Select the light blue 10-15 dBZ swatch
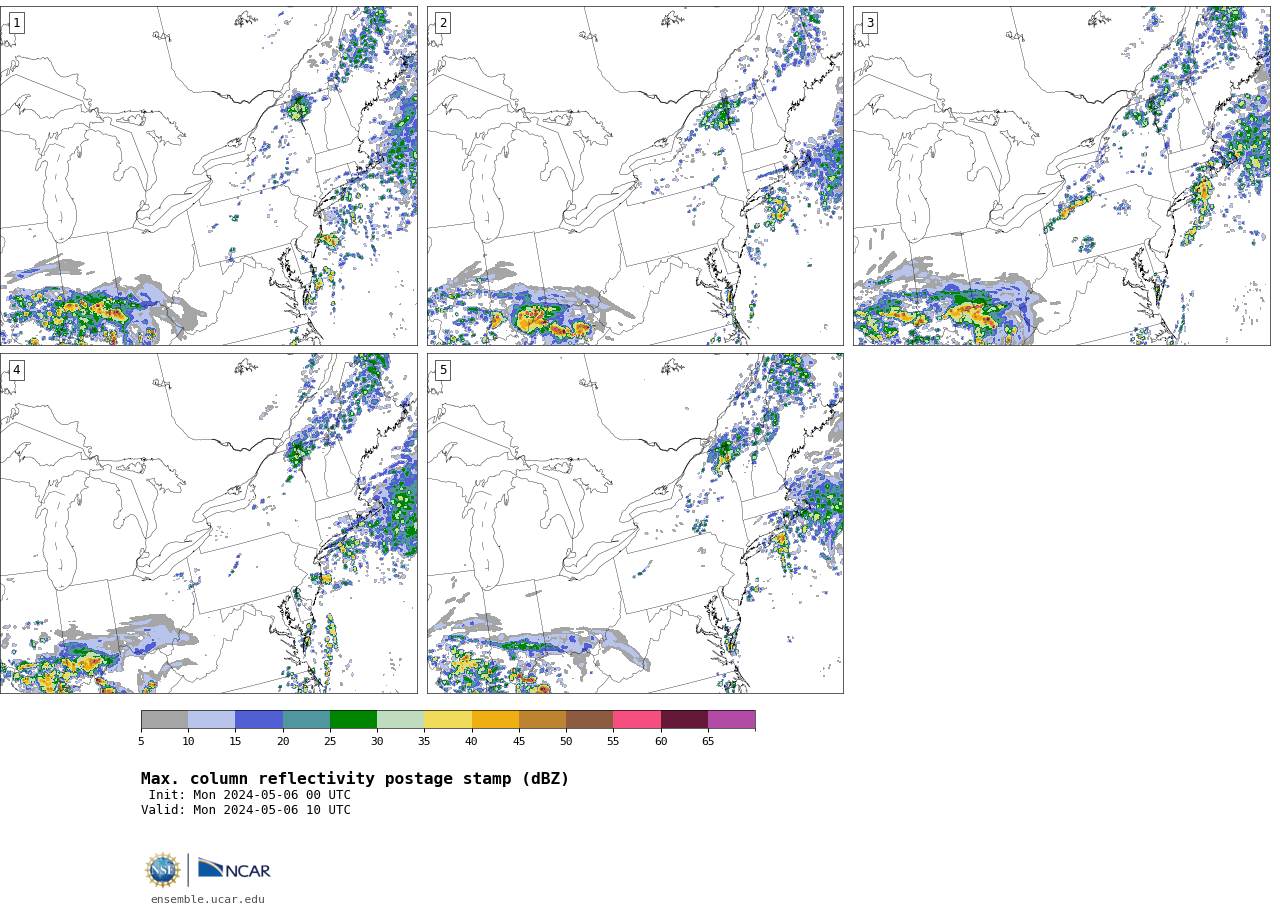 pos(212,720)
